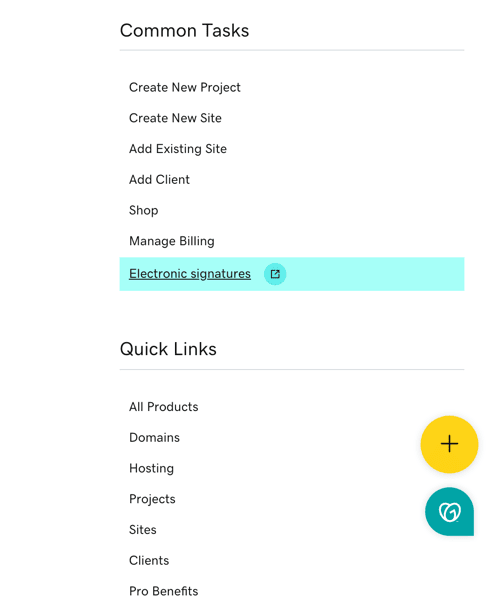This screenshot has height=605, width=488.
Task: Click the highlighted Electronic signatures row
Action: point(292,274)
